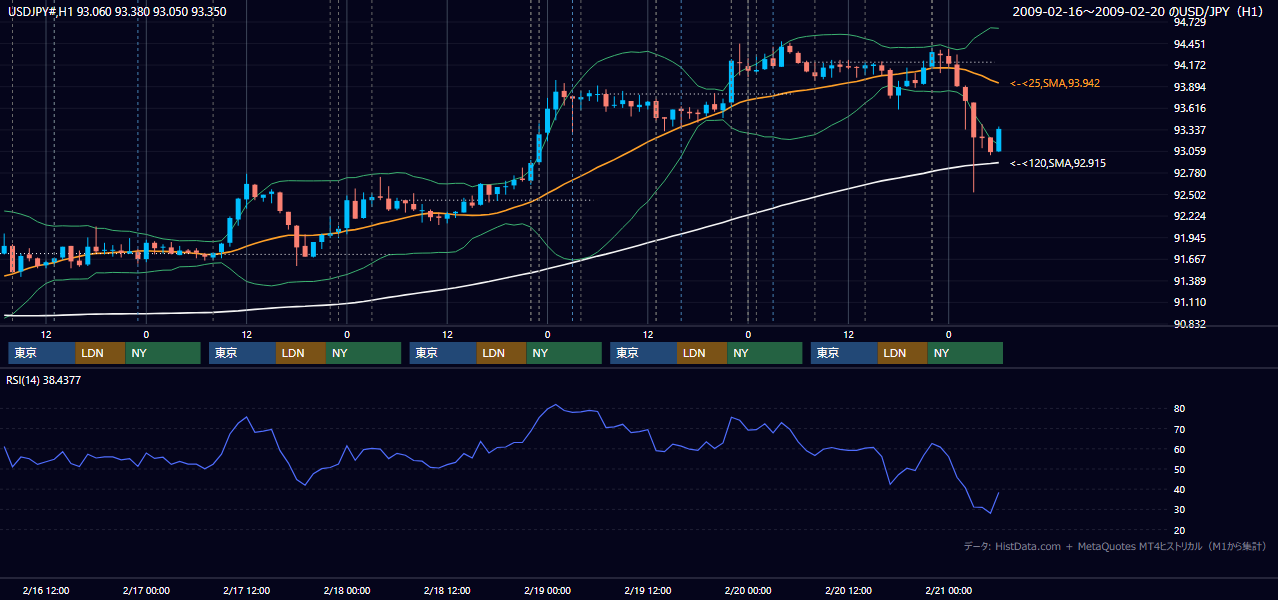Select the last day's 東京 session box

844,353
